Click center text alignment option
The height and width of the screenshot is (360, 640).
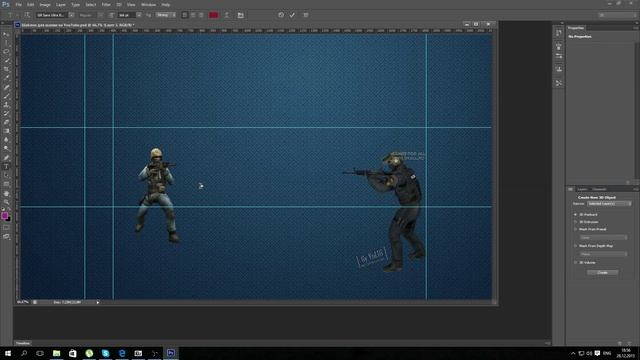click(x=193, y=15)
